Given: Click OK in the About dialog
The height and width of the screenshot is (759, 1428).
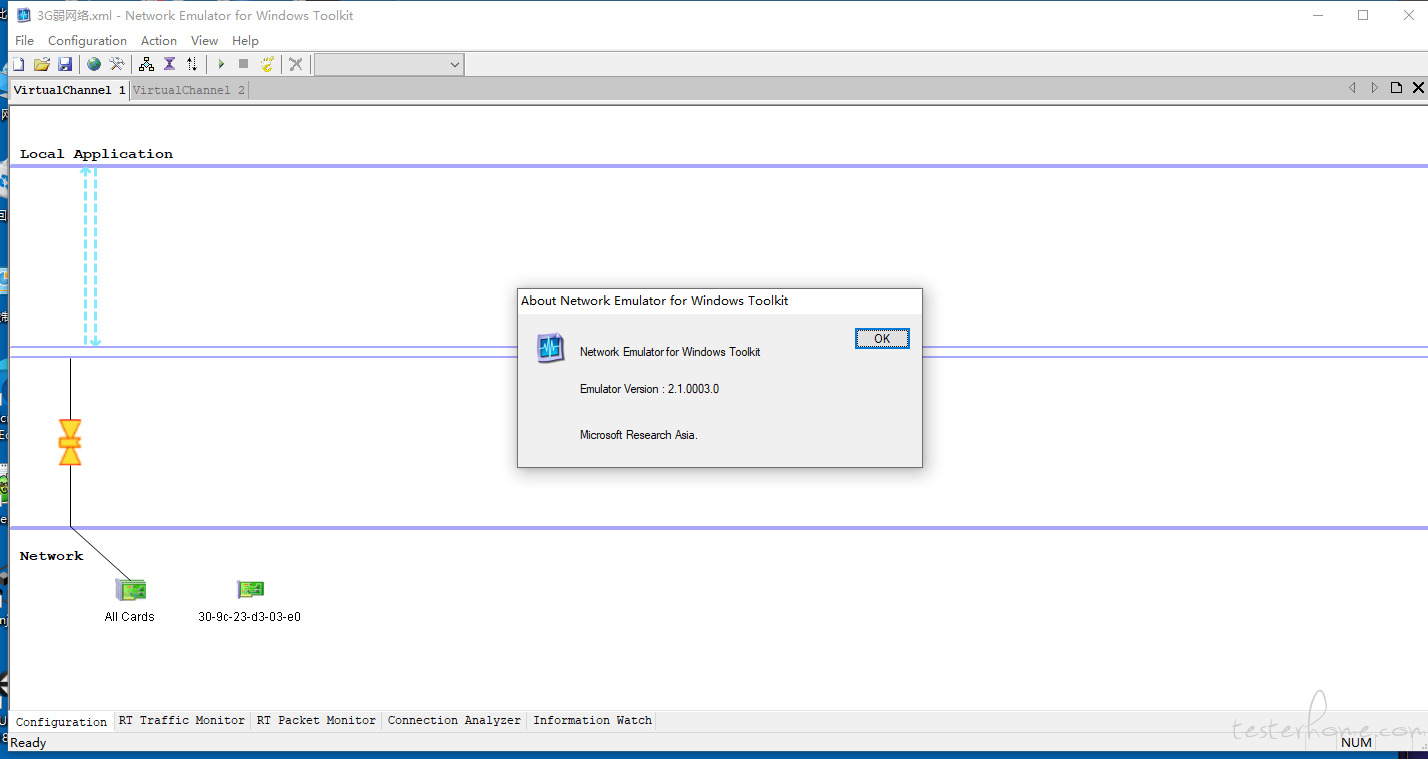Looking at the screenshot, I should pyautogui.click(x=882, y=339).
